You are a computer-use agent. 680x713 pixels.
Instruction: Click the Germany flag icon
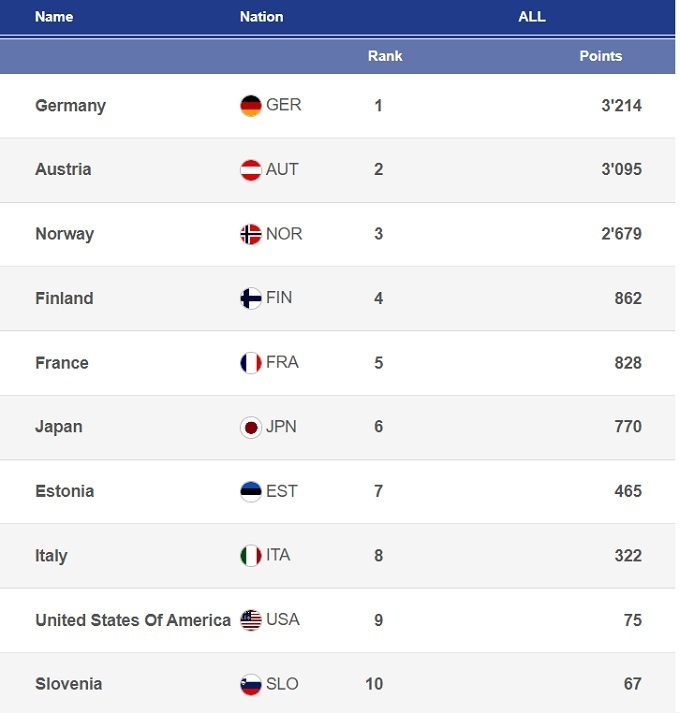pyautogui.click(x=251, y=106)
